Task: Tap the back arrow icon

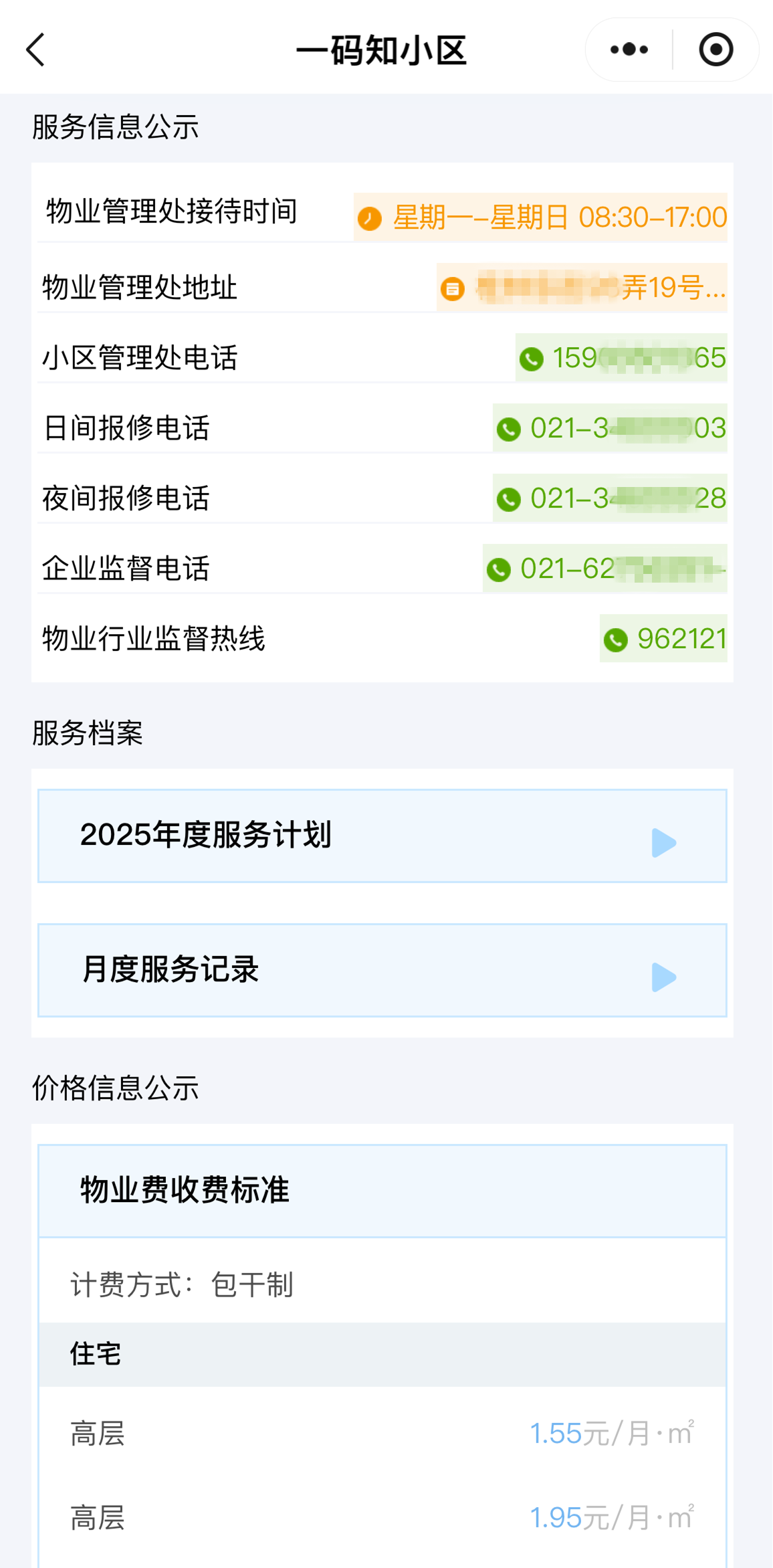Action: point(36,50)
